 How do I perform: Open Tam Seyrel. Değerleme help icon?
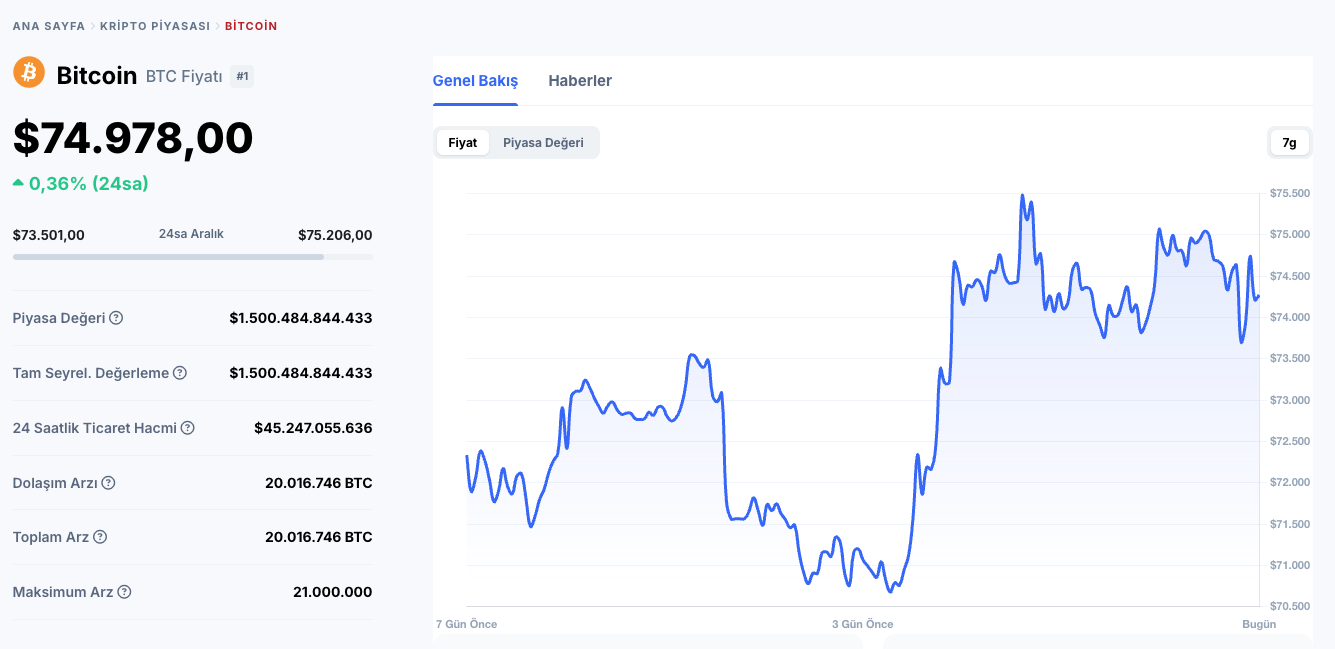(x=180, y=373)
